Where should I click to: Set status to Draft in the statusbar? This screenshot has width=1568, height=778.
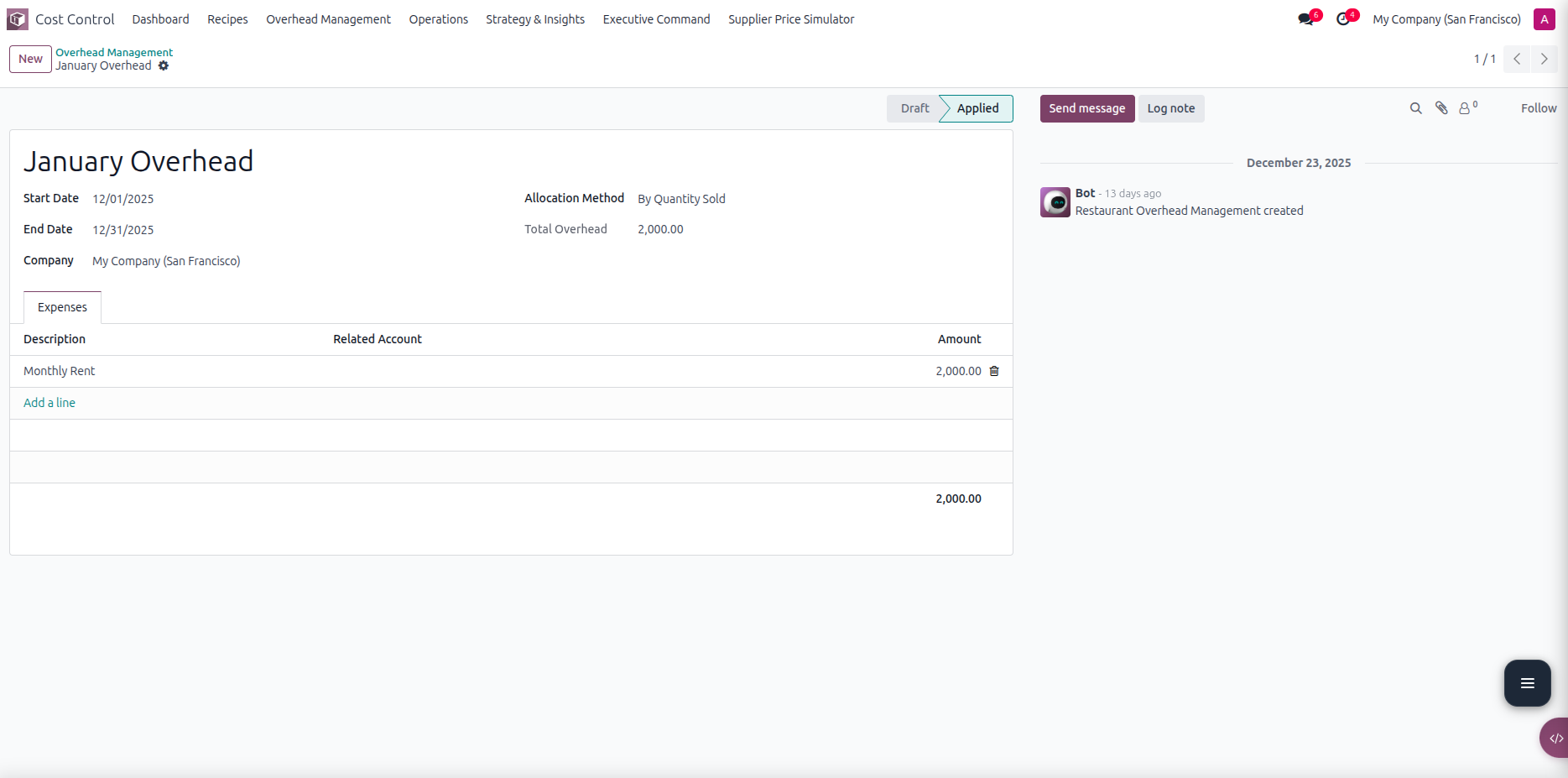(x=914, y=108)
